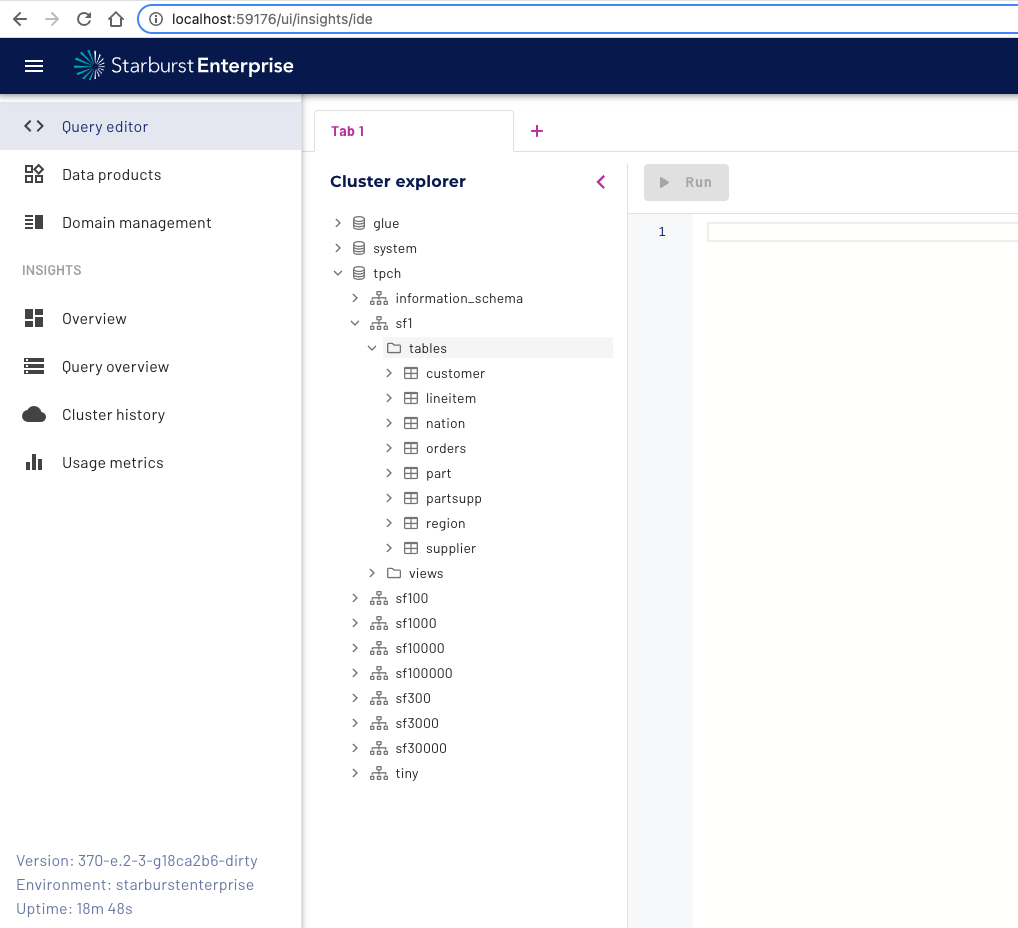This screenshot has width=1018, height=928.
Task: Reload the current page
Action: click(x=84, y=19)
